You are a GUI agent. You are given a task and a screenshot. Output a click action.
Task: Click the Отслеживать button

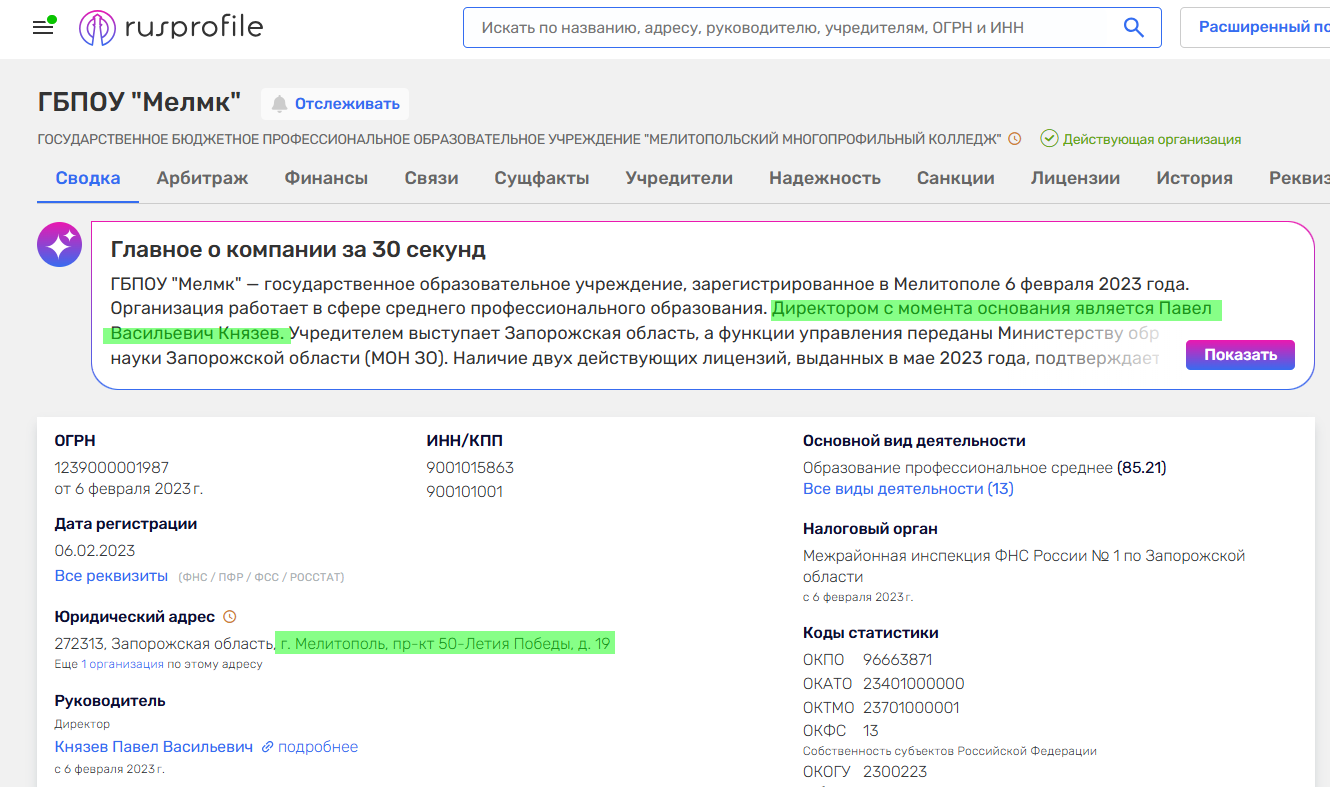335,103
